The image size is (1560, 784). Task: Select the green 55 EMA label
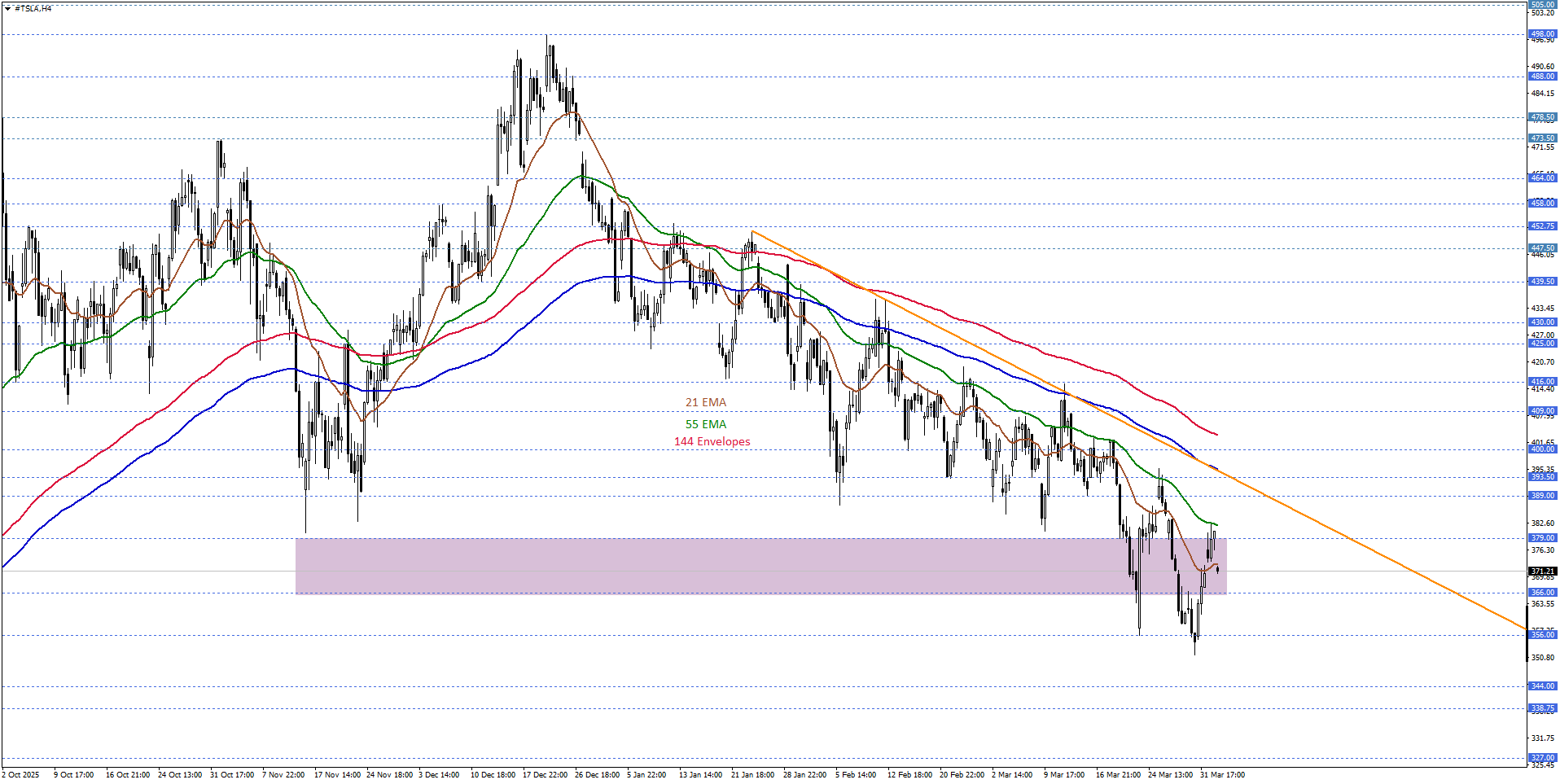point(705,424)
